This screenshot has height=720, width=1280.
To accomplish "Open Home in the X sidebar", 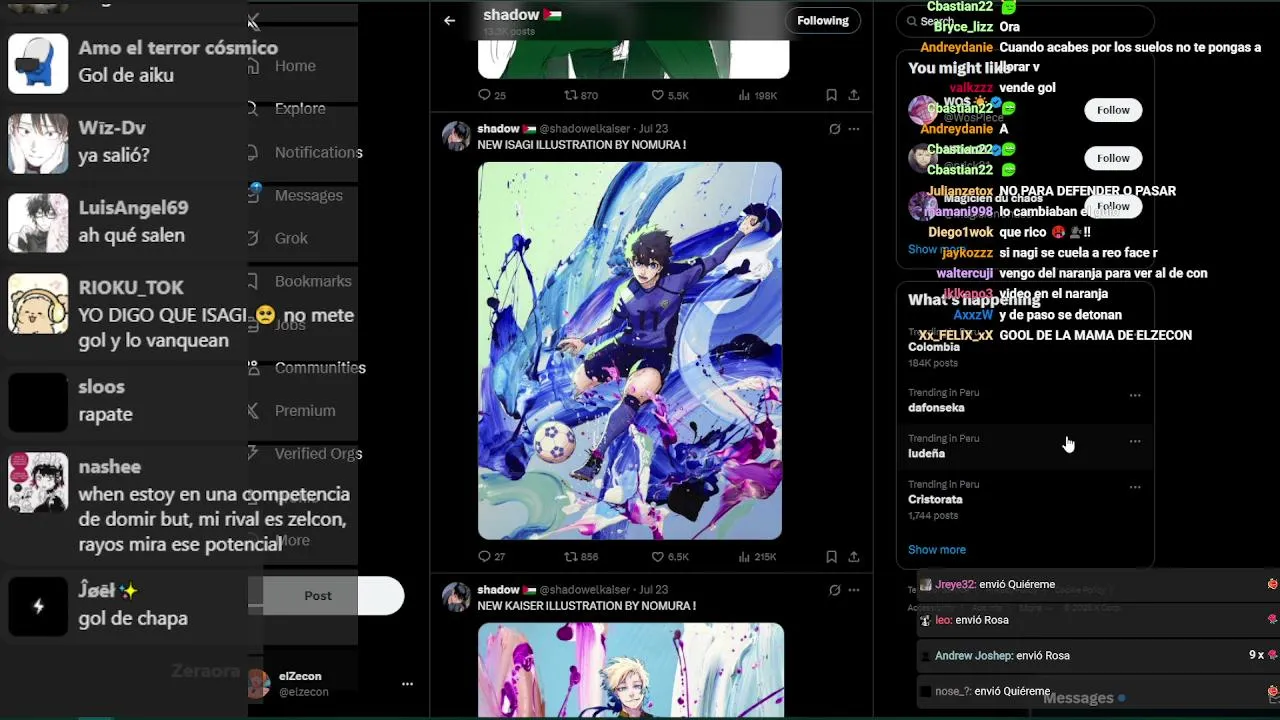I will coord(295,66).
